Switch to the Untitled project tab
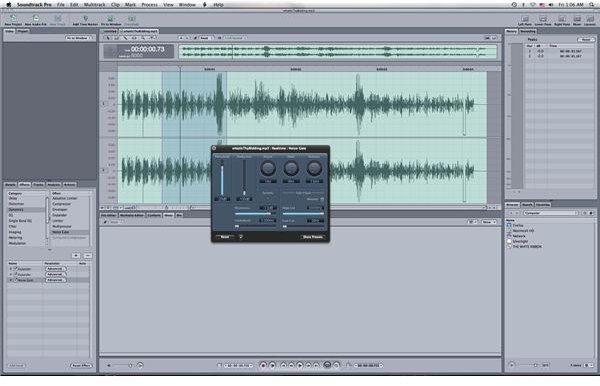Image resolution: width=600 pixels, height=386 pixels. click(110, 31)
